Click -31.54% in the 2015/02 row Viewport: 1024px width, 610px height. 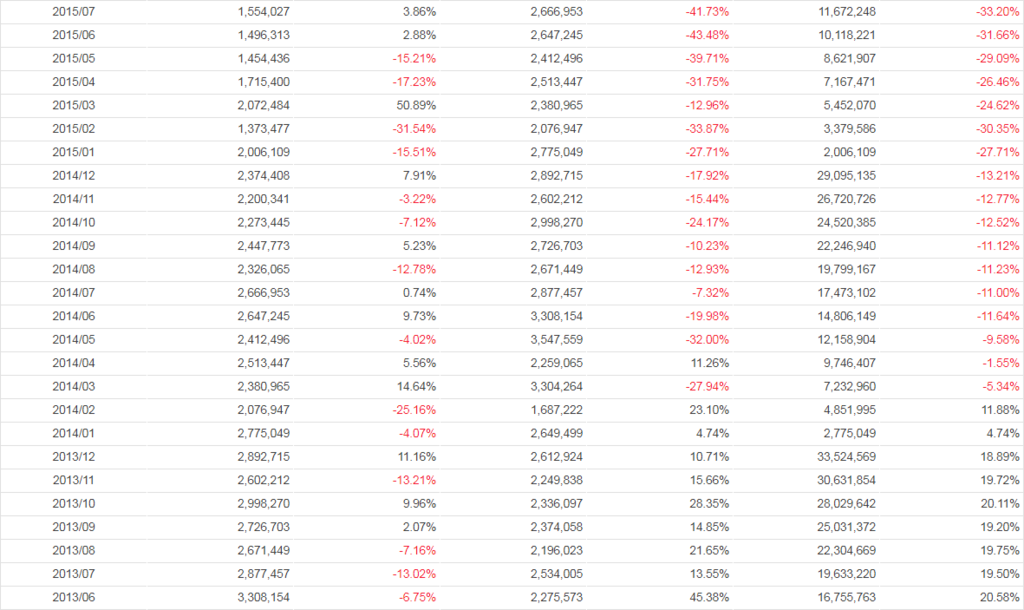click(413, 129)
